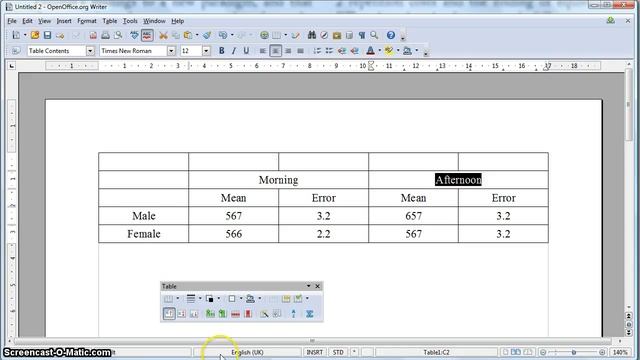
Task: Click Merge Cells icon in Table toolbar
Action: pos(273,299)
